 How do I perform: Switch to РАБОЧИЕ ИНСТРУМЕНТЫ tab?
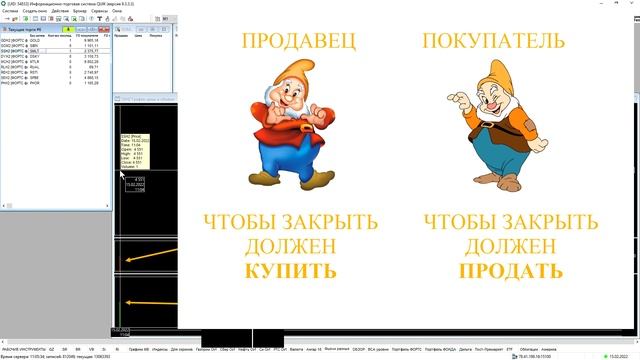pyautogui.click(x=24, y=349)
